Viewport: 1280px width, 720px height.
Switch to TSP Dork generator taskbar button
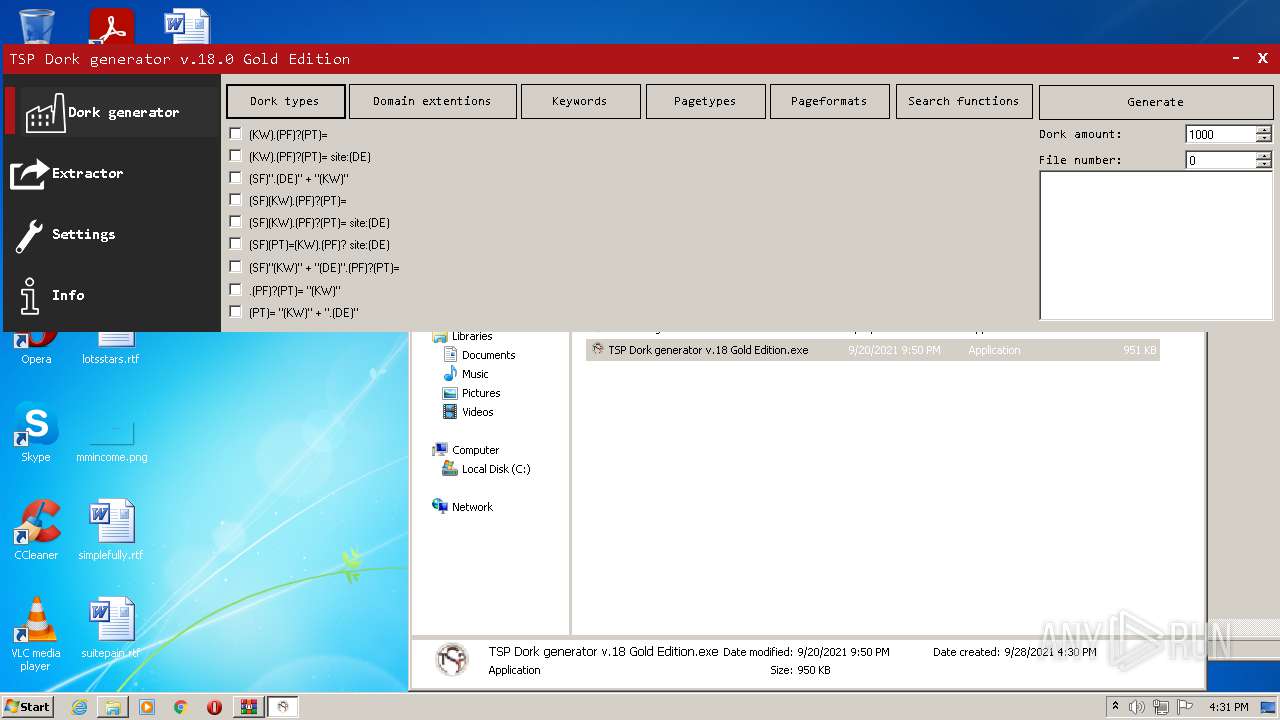click(x=283, y=707)
